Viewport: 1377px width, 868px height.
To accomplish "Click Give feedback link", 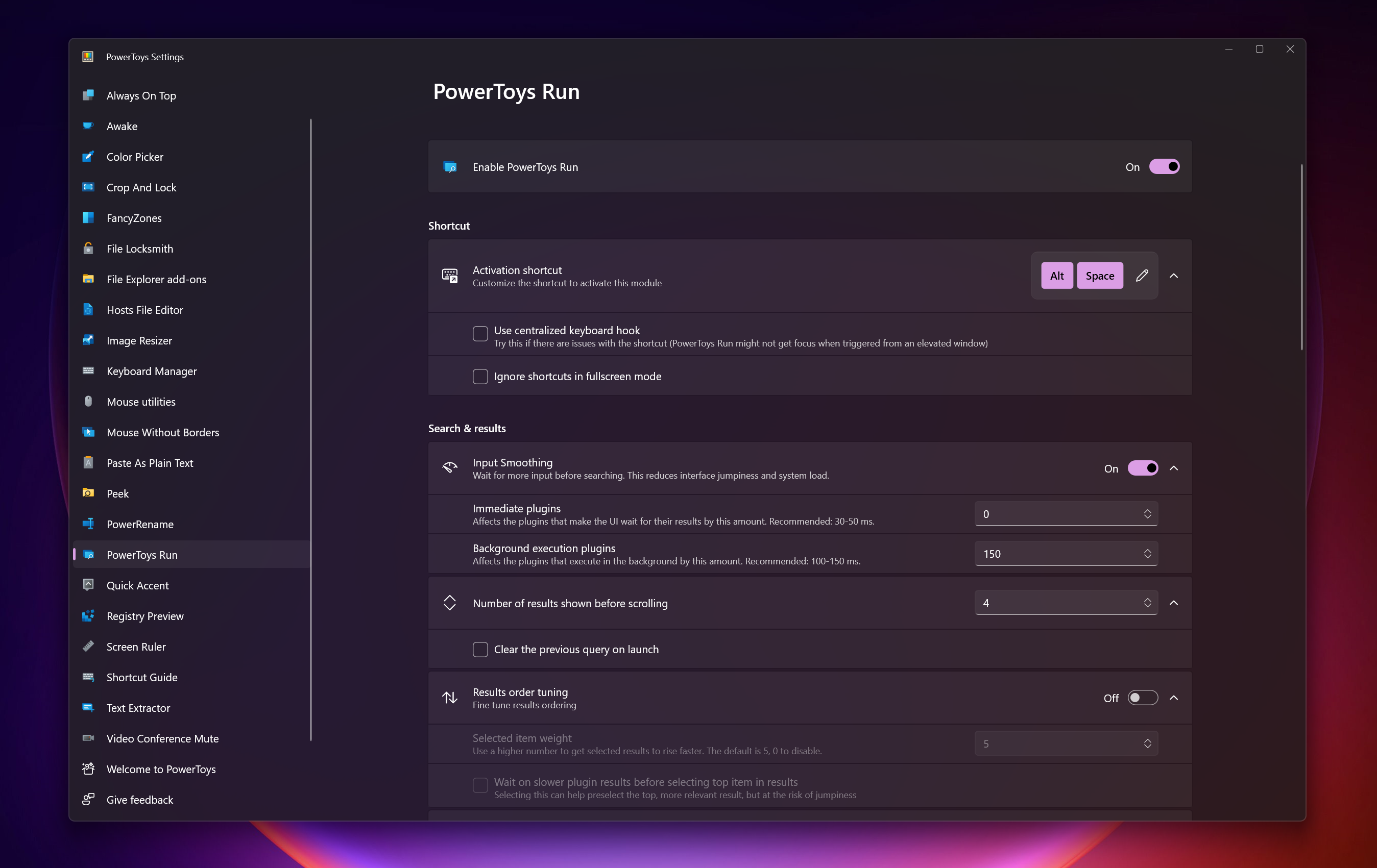I will click(x=140, y=799).
